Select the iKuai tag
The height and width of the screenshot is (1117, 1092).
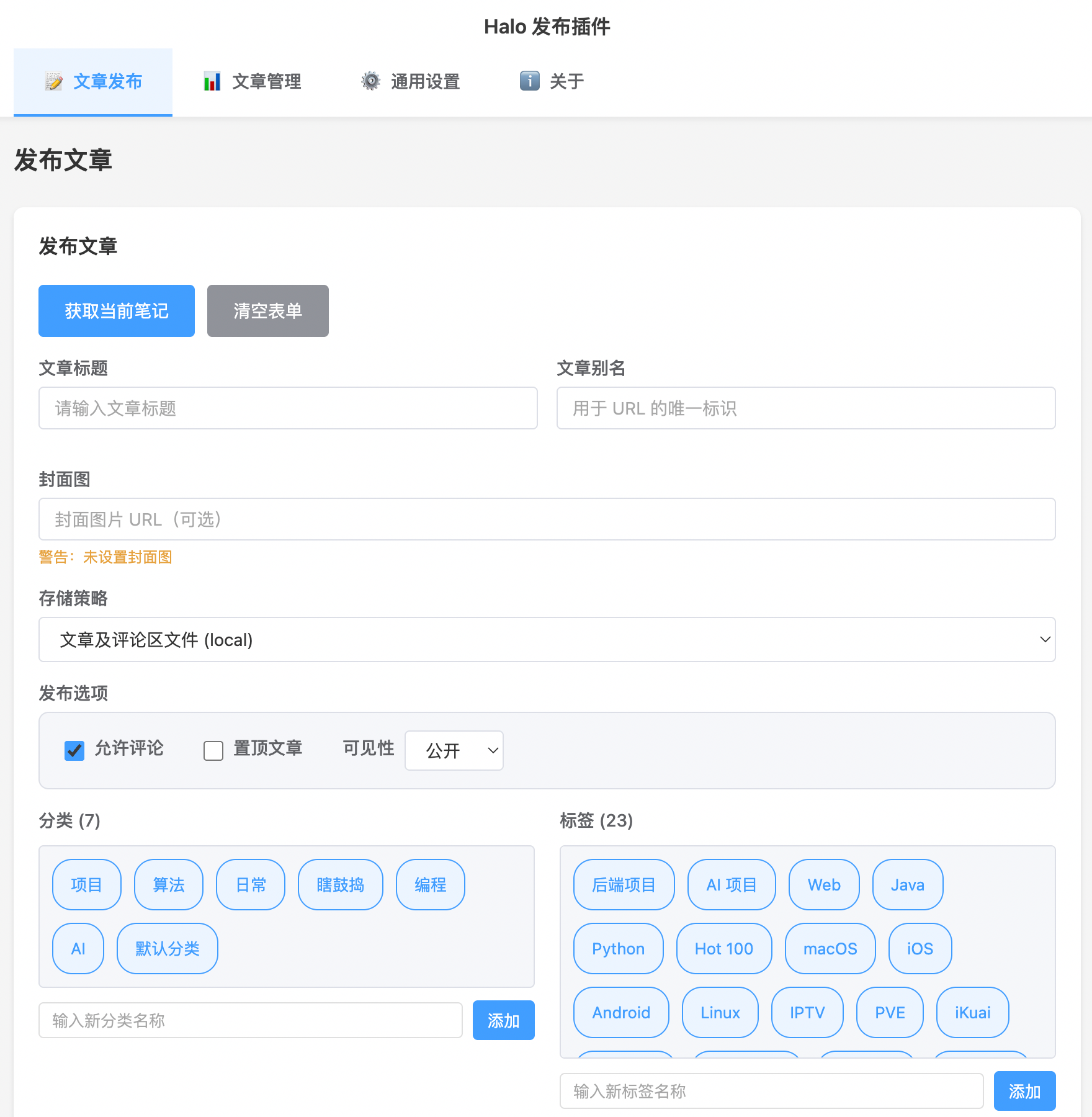tap(973, 1013)
